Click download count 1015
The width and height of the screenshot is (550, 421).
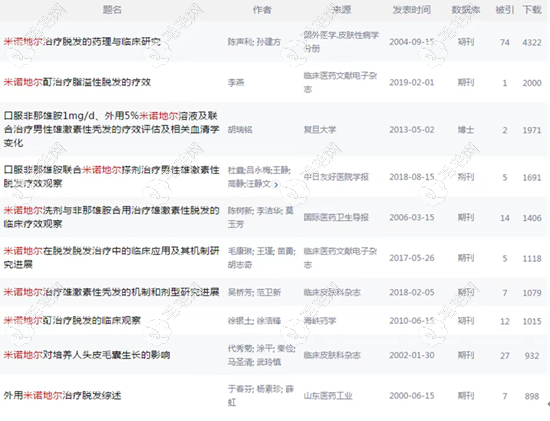[x=532, y=321]
